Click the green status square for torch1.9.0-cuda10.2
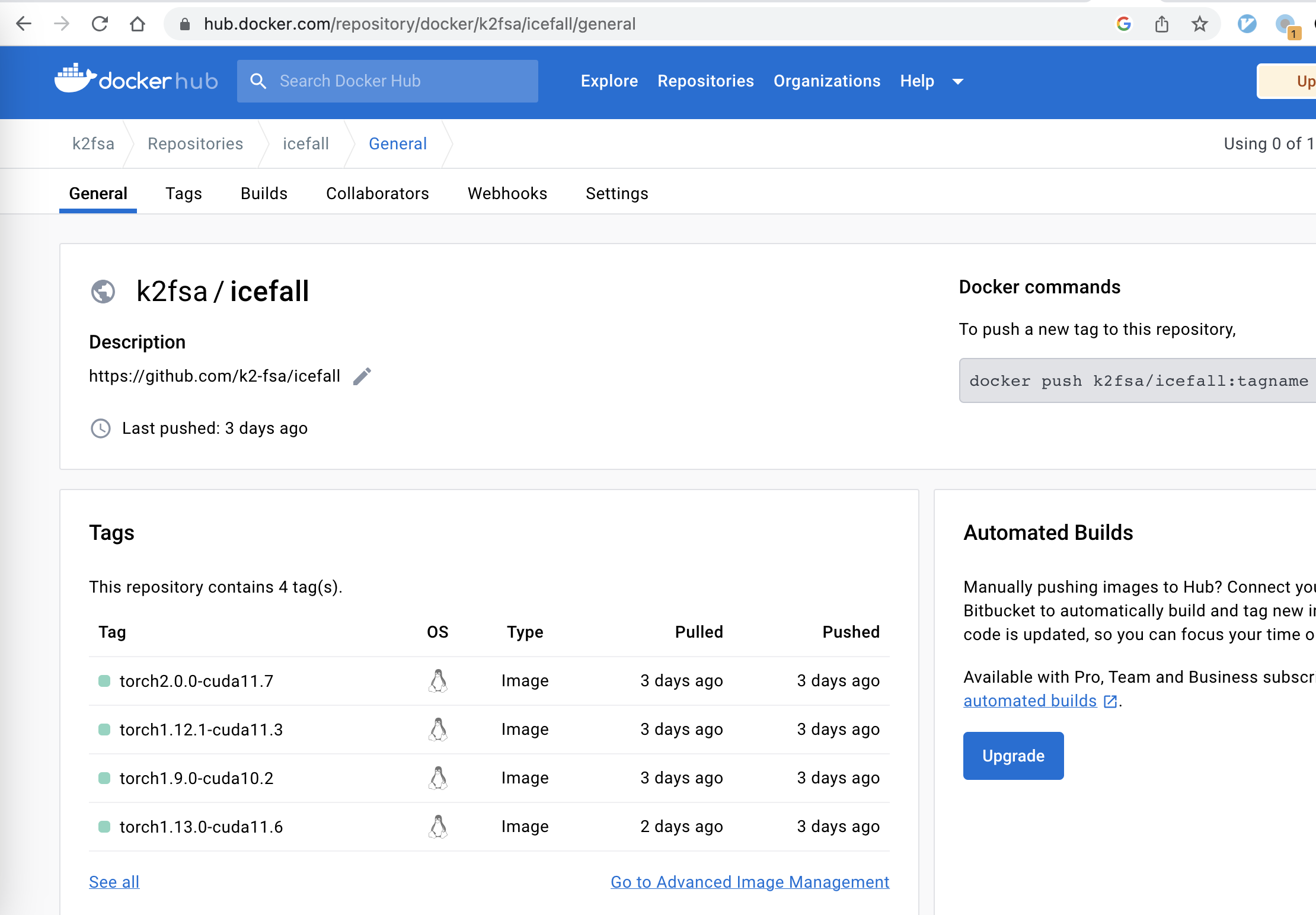This screenshot has height=915, width=1316. [x=104, y=778]
